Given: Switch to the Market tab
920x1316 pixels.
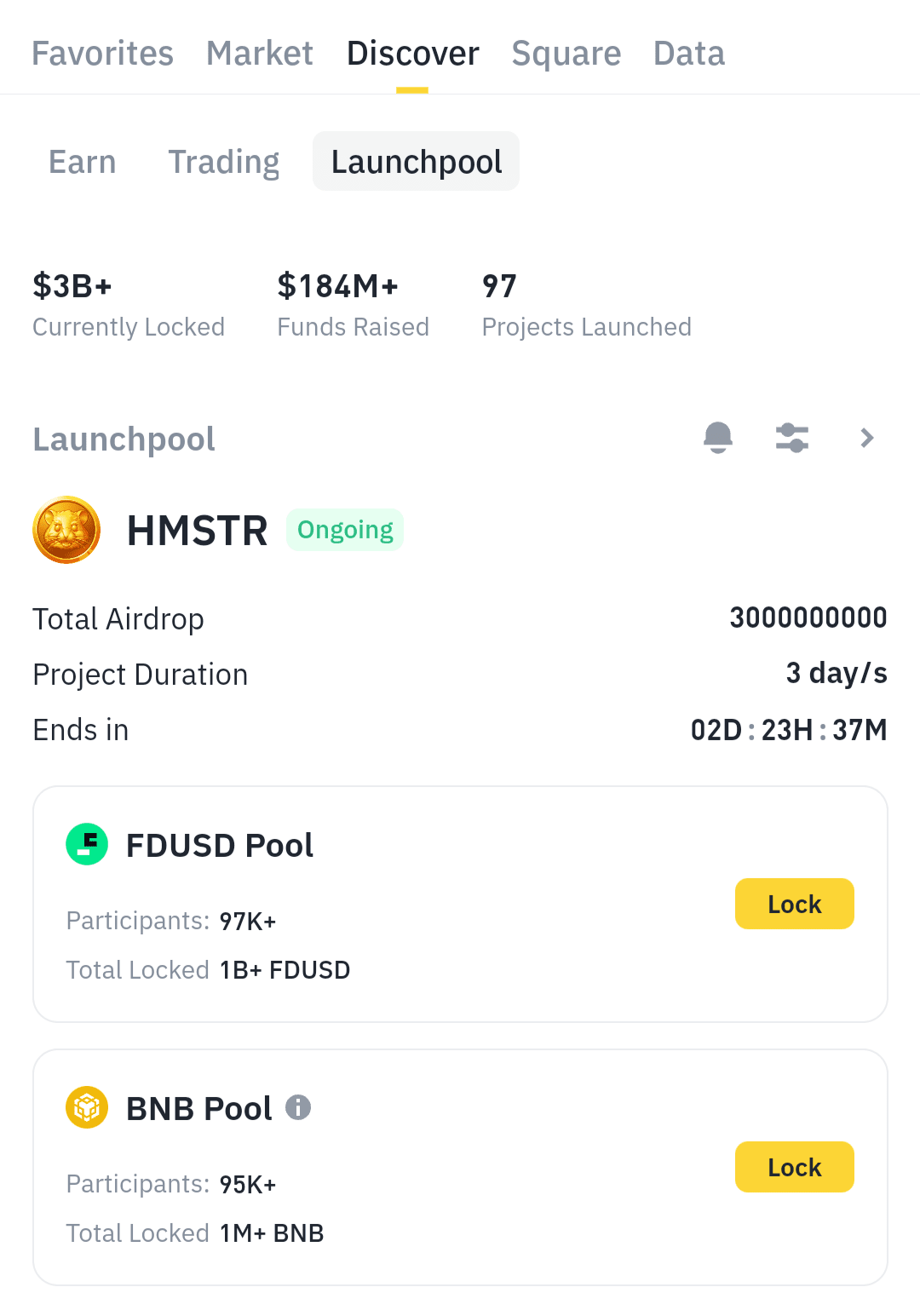Looking at the screenshot, I should tap(260, 53).
